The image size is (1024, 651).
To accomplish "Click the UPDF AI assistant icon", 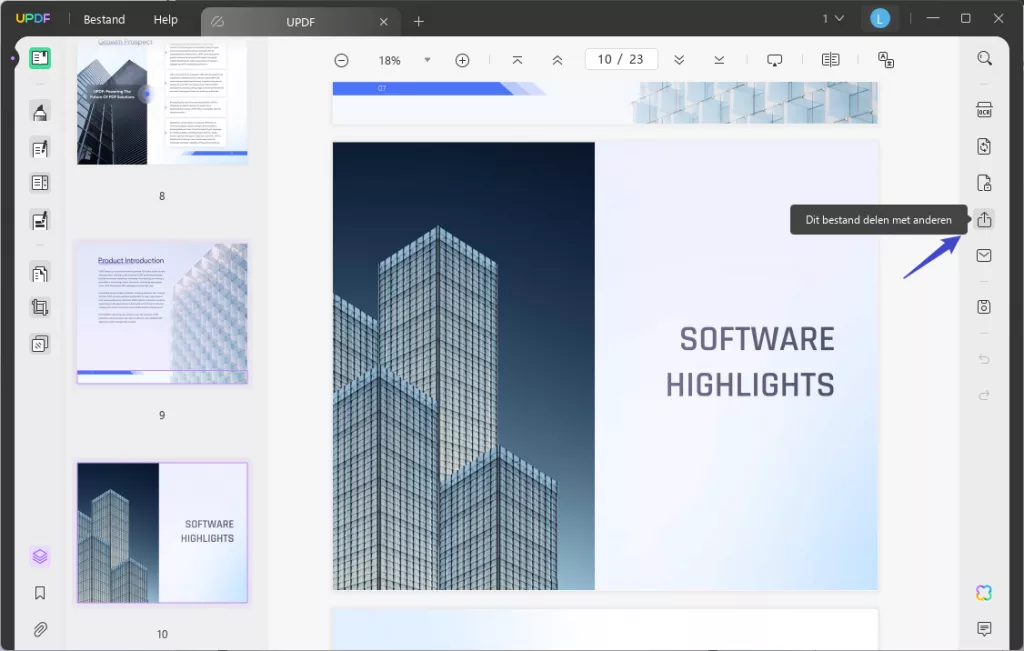I will (984, 593).
